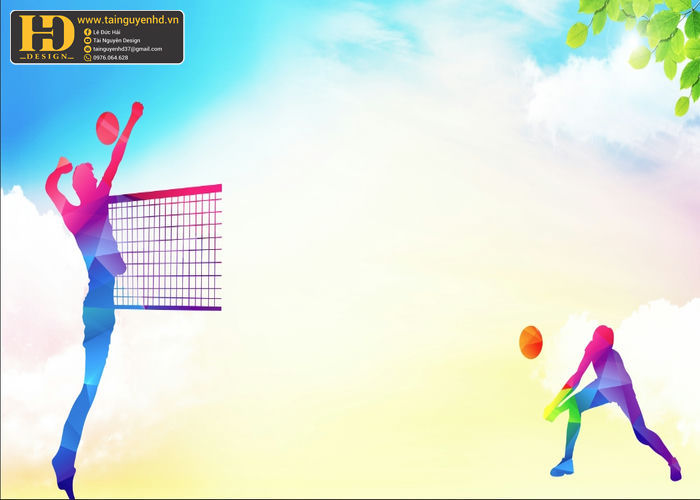Click the orange volleyball near the kneeling player
700x500 pixels.
(x=531, y=342)
